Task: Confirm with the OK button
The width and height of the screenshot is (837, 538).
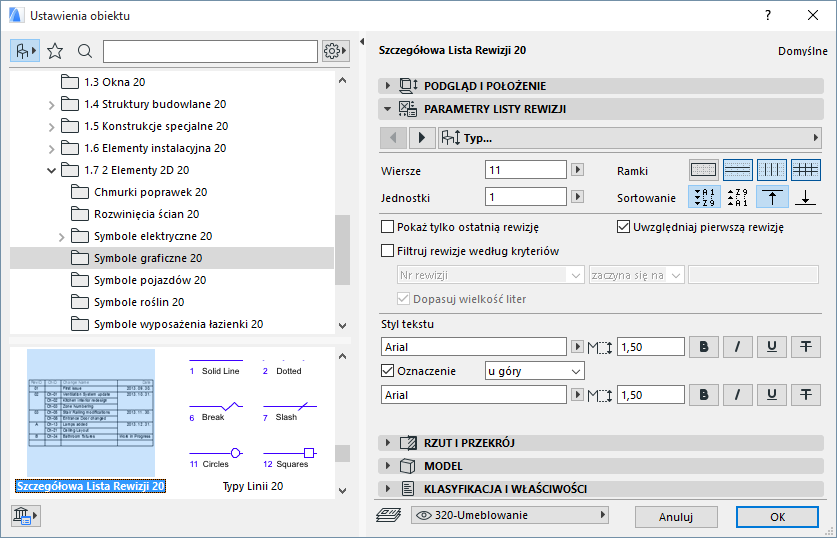Action: click(x=777, y=517)
